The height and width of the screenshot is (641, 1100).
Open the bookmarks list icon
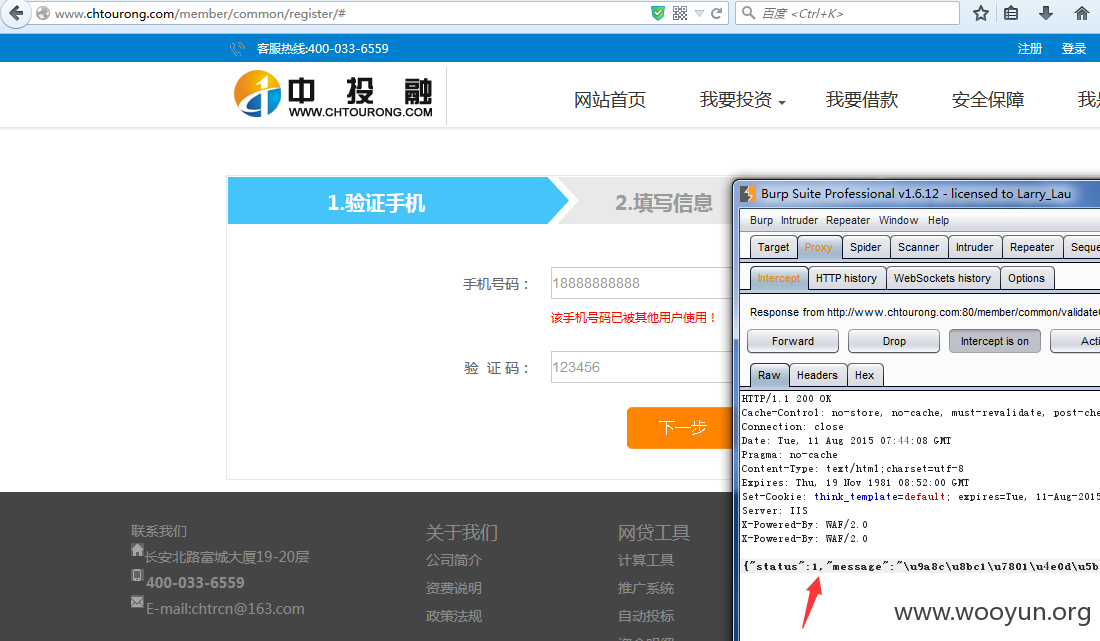(x=1011, y=13)
